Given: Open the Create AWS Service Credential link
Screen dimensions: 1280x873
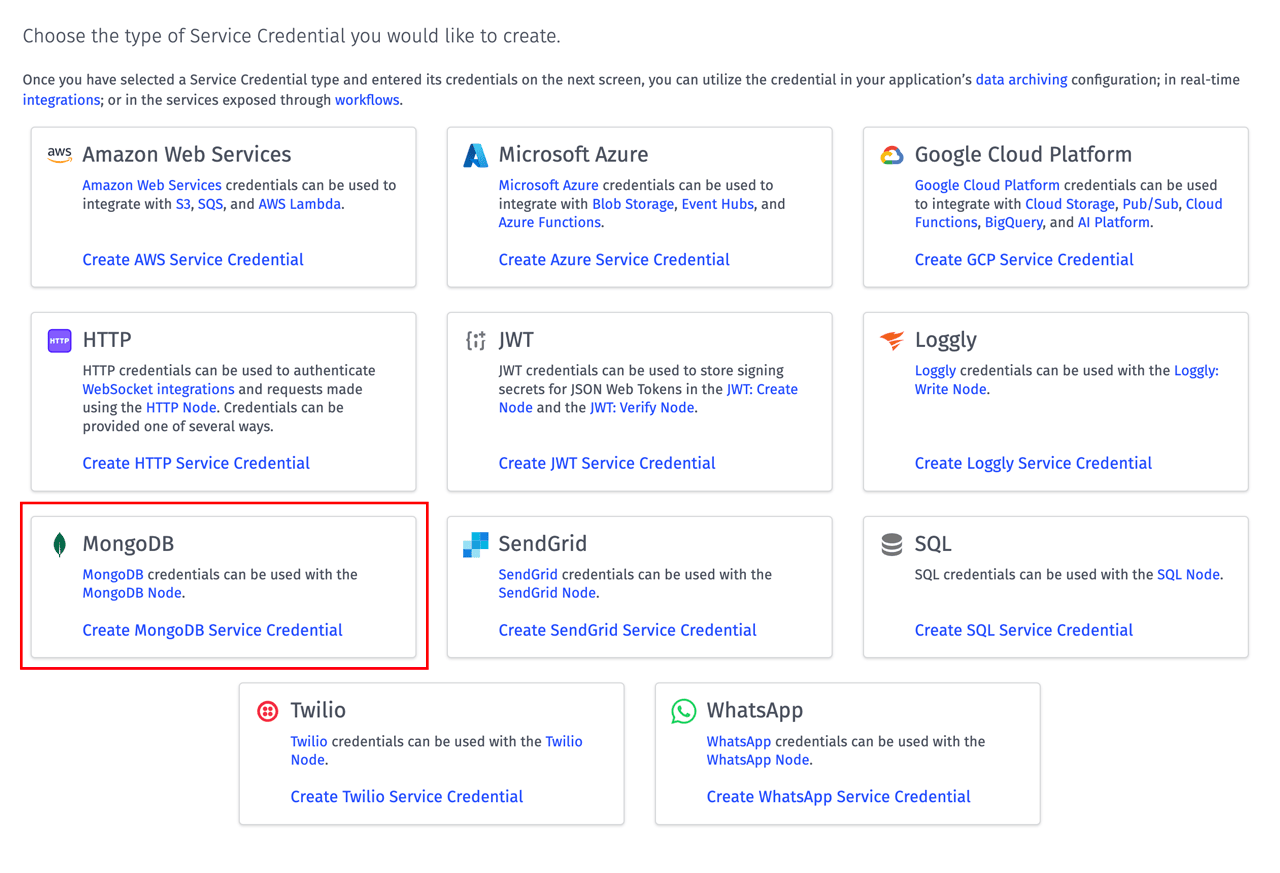Looking at the screenshot, I should 193,260.
